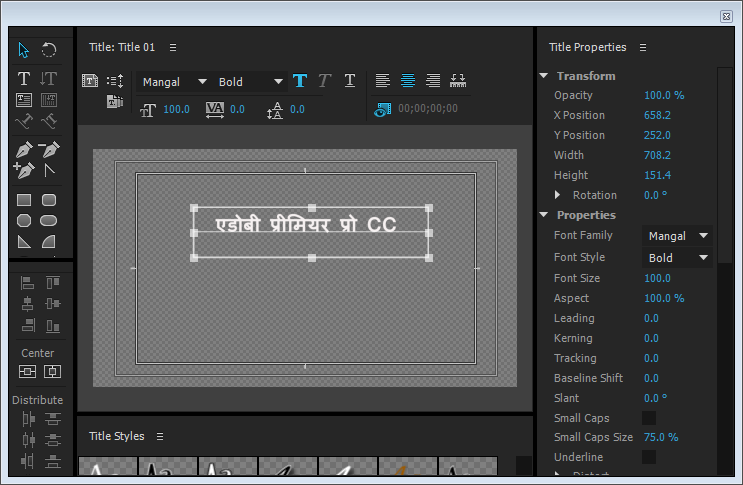Open the Templates icon
The image size is (743, 485).
(x=115, y=101)
